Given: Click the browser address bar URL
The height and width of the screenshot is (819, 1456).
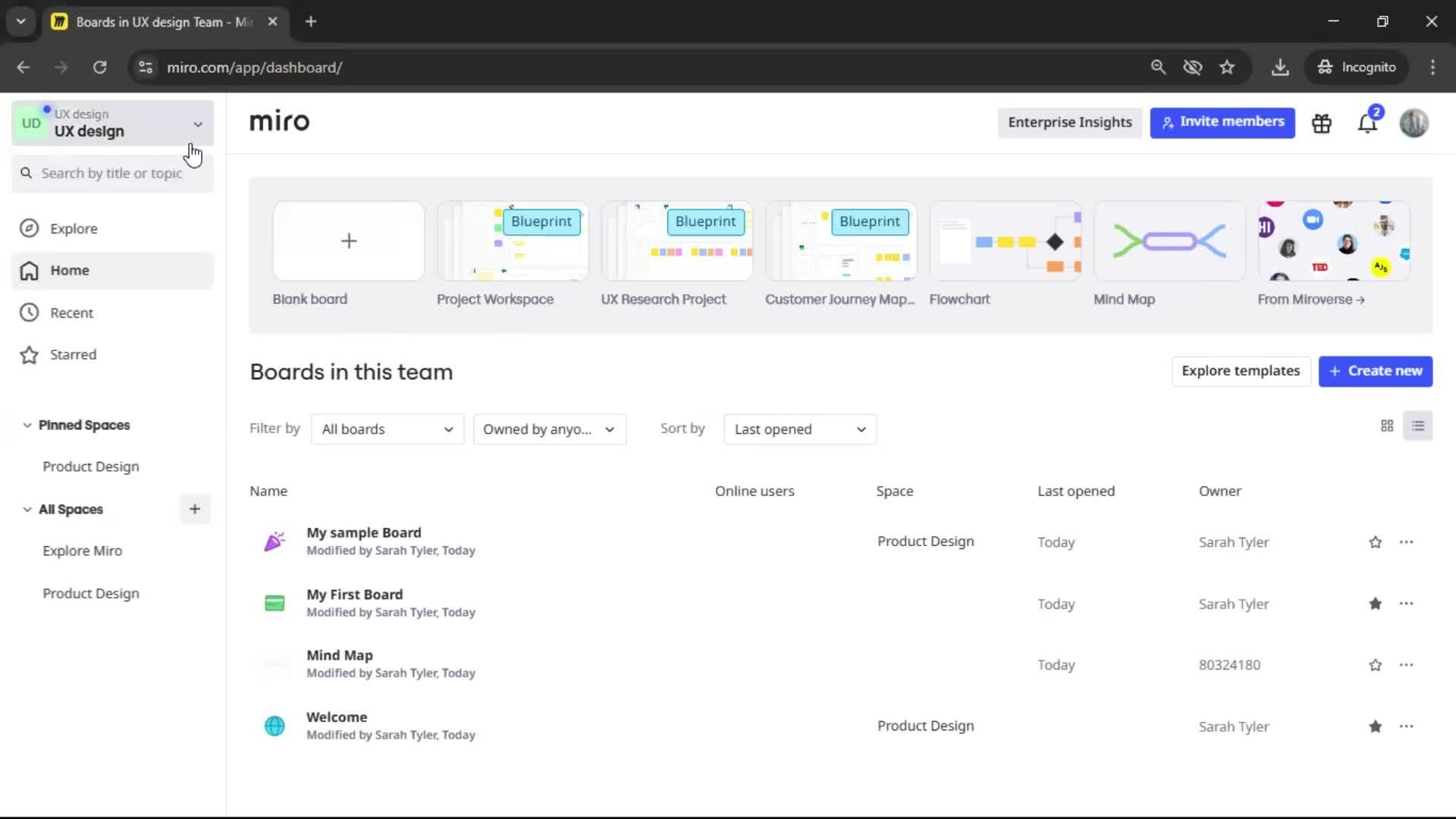Looking at the screenshot, I should pyautogui.click(x=255, y=67).
